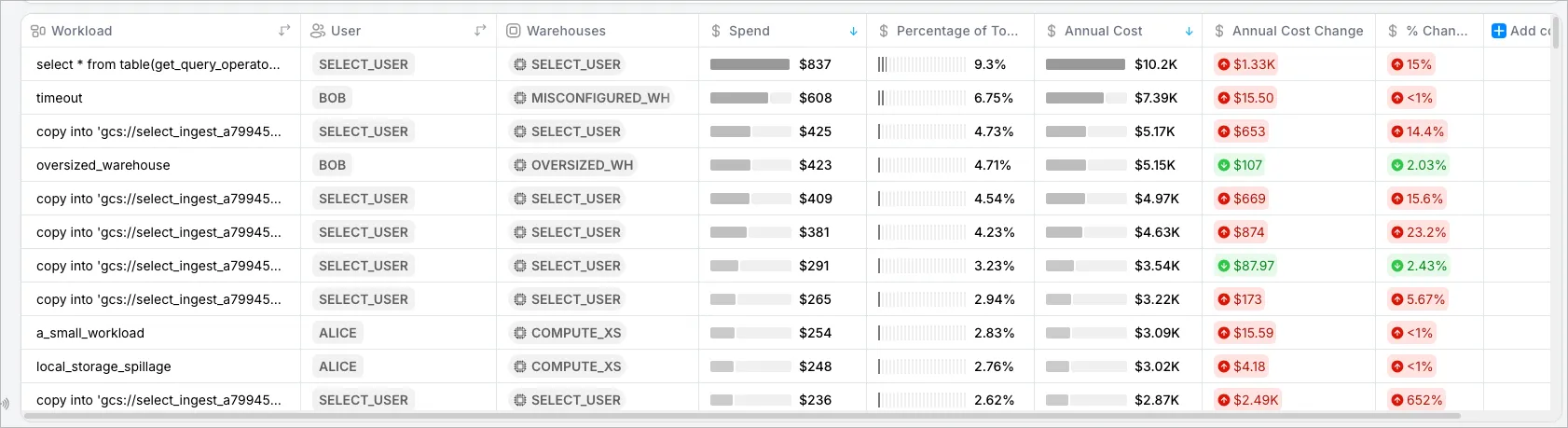Click the pivot arrow icon in User header
Screen dimensions: 1568x428
pyautogui.click(x=480, y=31)
